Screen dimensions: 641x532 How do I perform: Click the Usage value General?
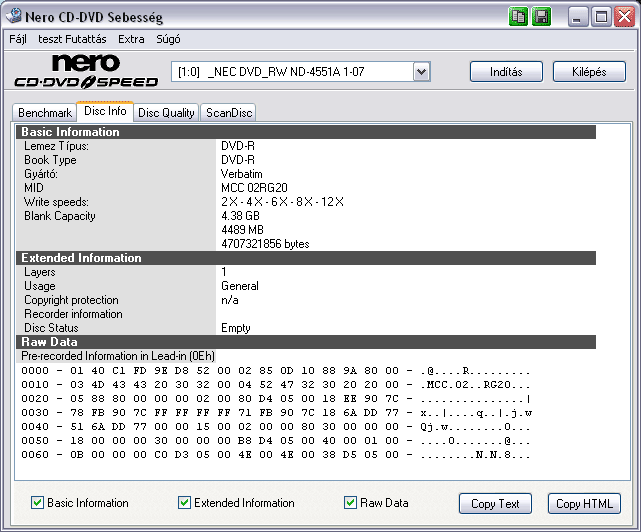click(x=240, y=286)
